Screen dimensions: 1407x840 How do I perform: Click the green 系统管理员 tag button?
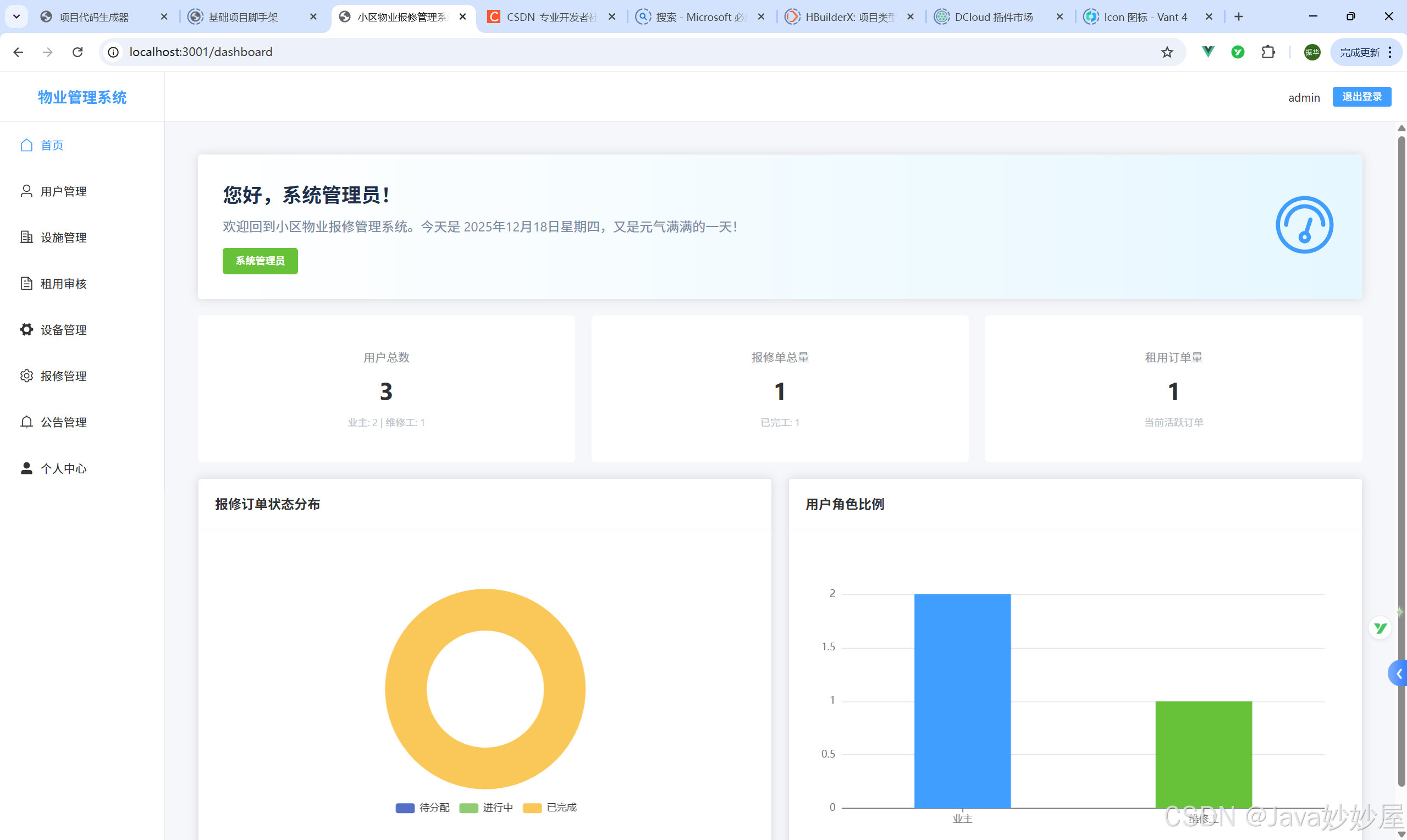click(260, 261)
